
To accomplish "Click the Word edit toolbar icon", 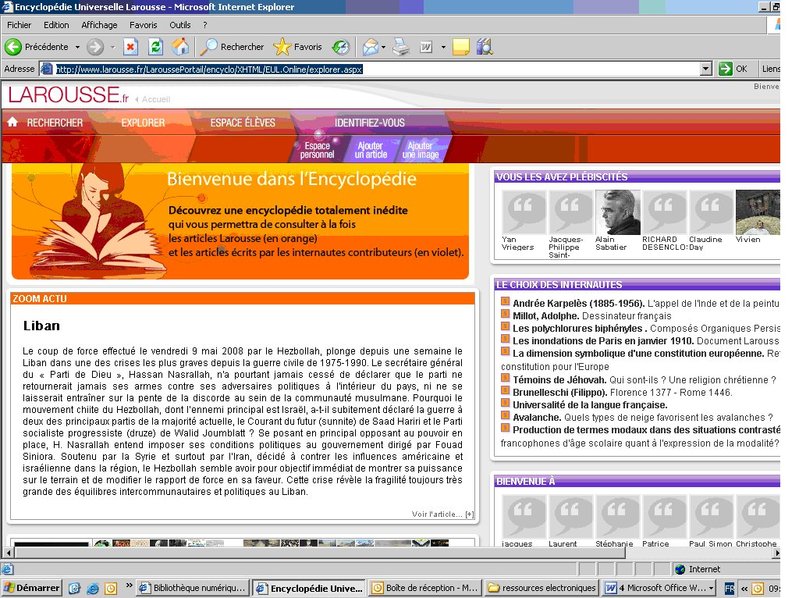I will [x=426, y=47].
